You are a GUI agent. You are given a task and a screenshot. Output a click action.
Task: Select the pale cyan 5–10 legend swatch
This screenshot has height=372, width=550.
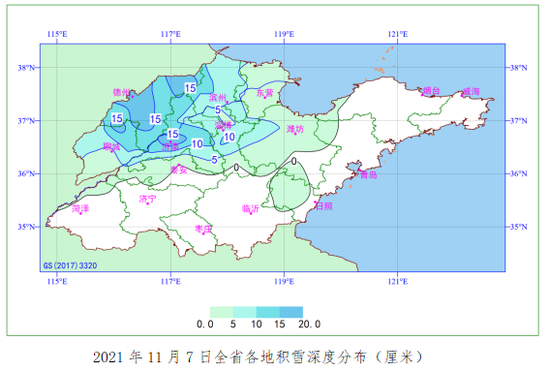[244, 312]
